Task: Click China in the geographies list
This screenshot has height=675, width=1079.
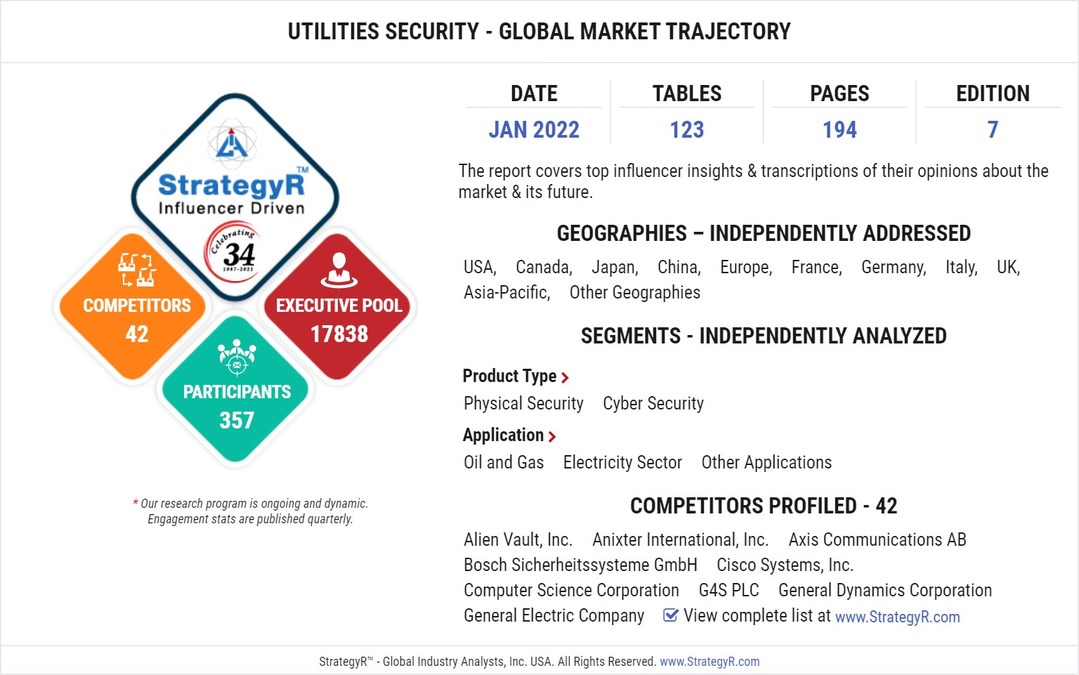Action: 679,267
